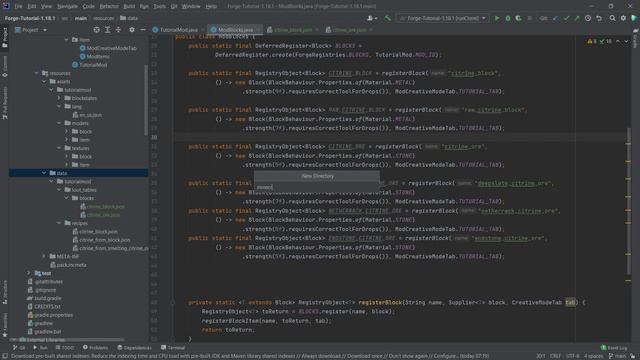640x360 pixels.
Task: Collapse the recipes folder
Action: 59,223
